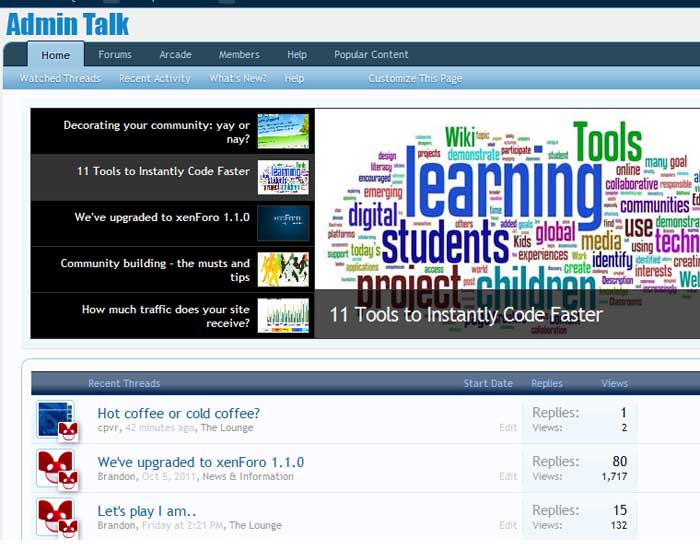Open the Popular Content tab

371,54
